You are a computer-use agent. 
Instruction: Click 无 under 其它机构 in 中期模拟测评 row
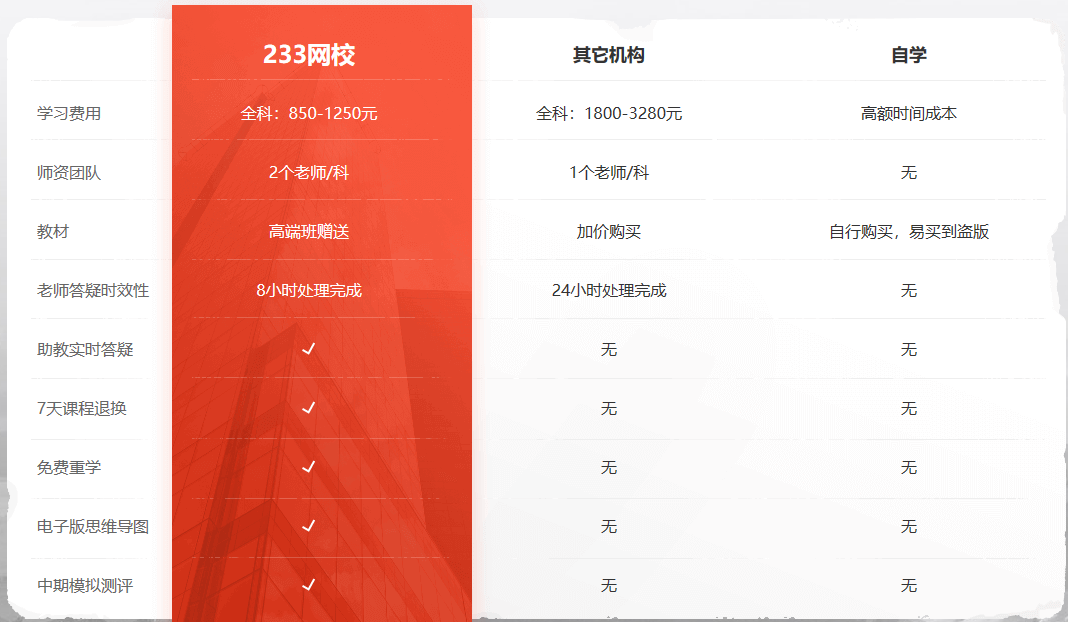point(609,585)
